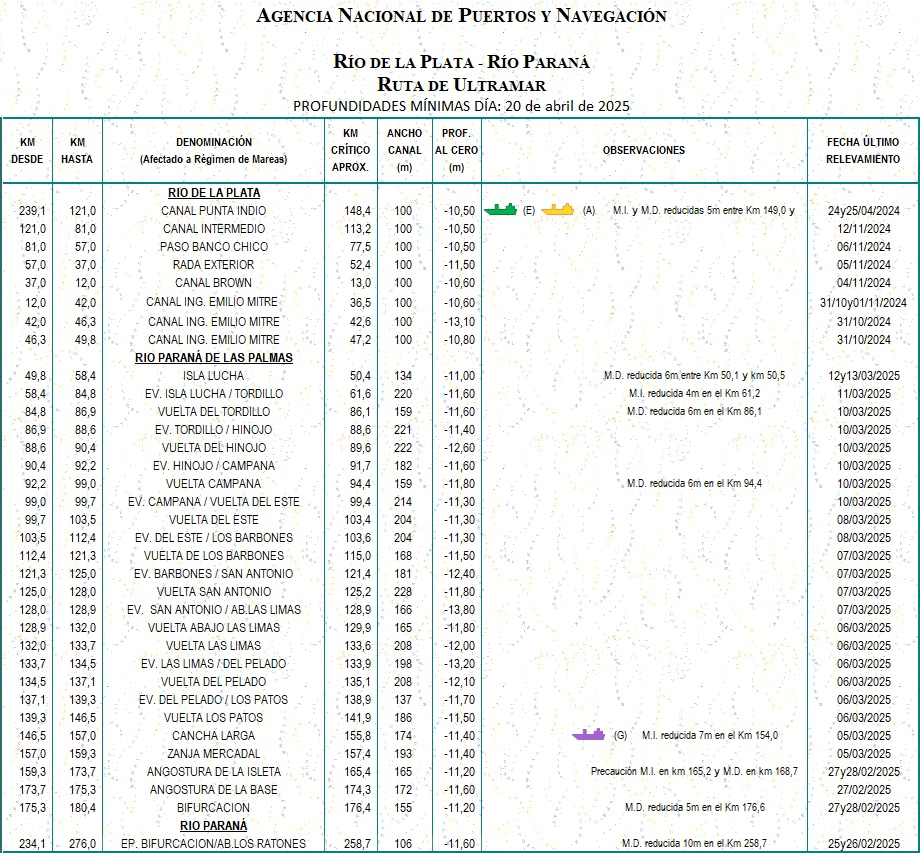The width and height of the screenshot is (920, 853).
Task: Click the KM DESDE column header
Action: tap(27, 151)
